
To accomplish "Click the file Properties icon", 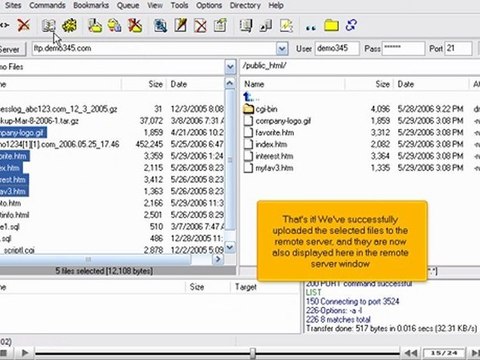I will (220, 26).
